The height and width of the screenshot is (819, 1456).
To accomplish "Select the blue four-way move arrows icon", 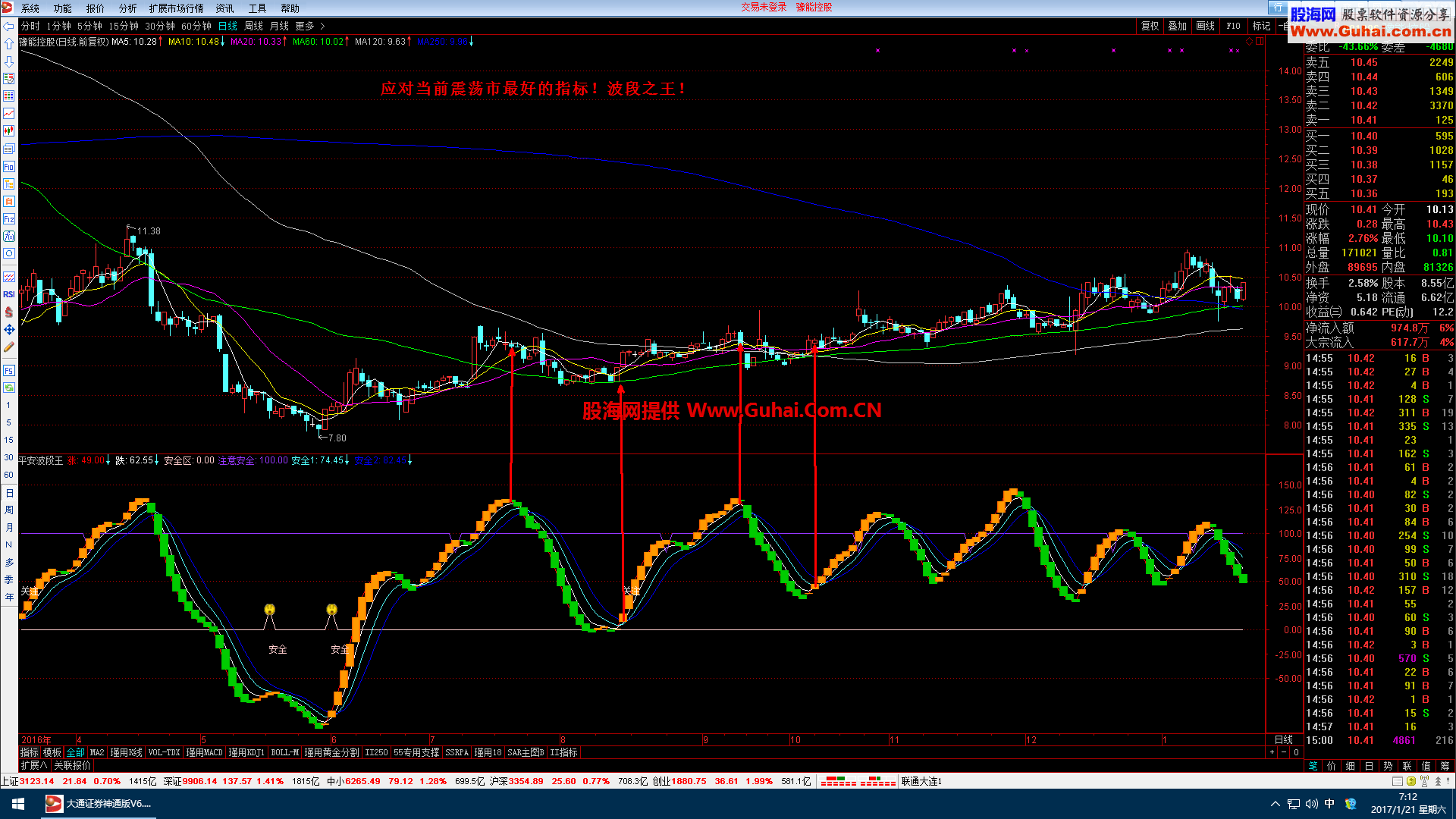I will pyautogui.click(x=8, y=329).
